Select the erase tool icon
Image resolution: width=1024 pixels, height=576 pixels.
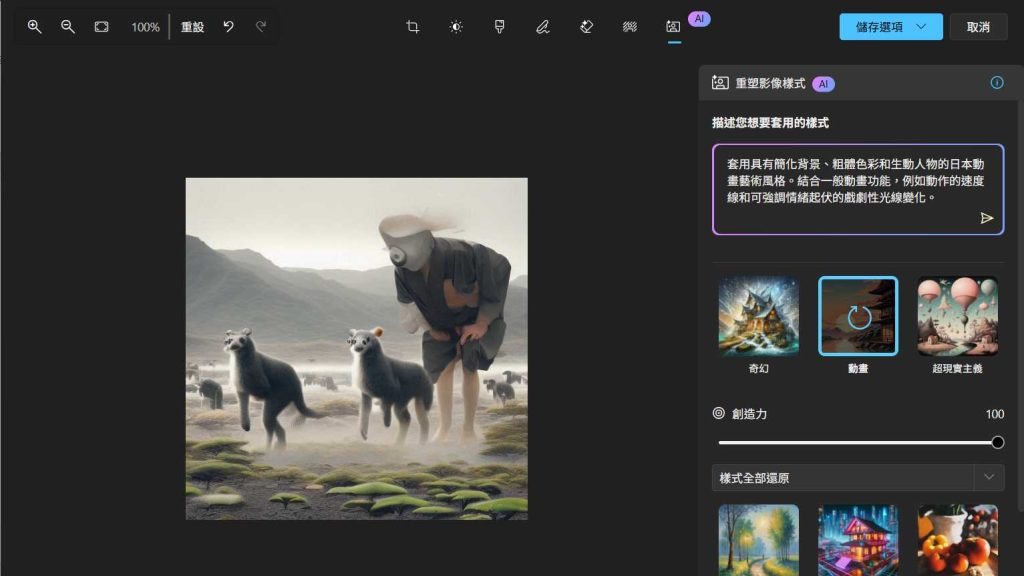click(x=586, y=27)
